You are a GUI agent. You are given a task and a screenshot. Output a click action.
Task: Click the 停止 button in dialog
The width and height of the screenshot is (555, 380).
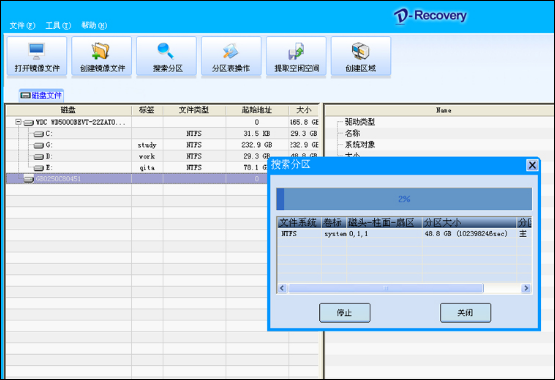pyautogui.click(x=345, y=313)
